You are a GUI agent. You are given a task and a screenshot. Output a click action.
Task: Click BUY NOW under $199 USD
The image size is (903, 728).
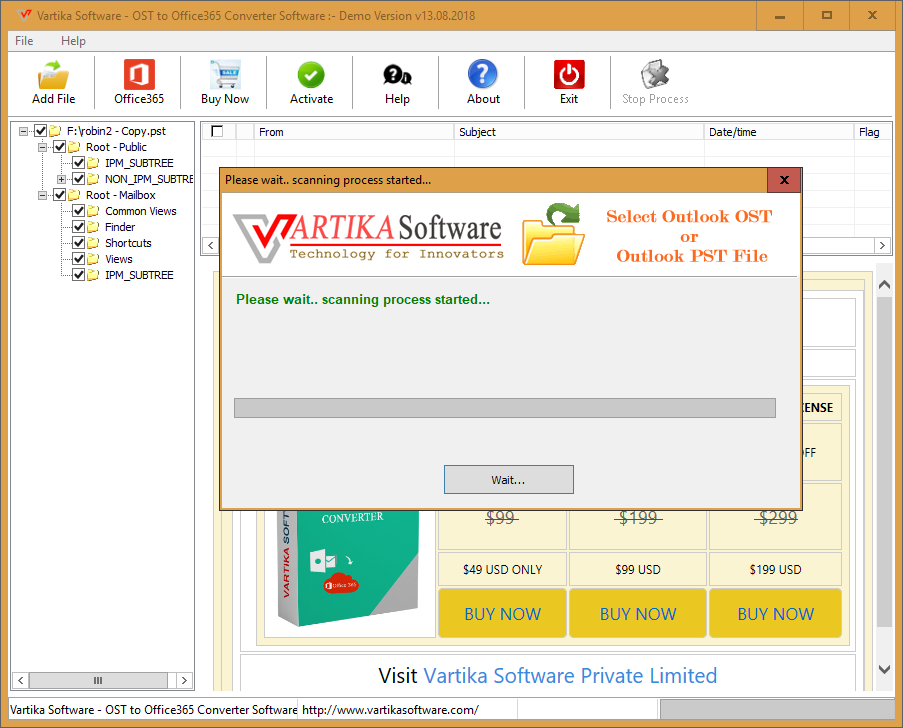775,613
